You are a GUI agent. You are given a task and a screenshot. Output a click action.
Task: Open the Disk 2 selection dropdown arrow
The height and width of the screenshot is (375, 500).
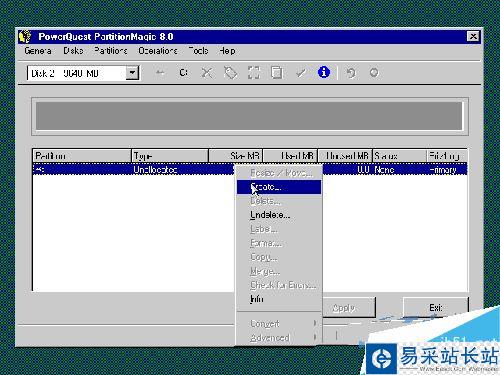(x=132, y=73)
